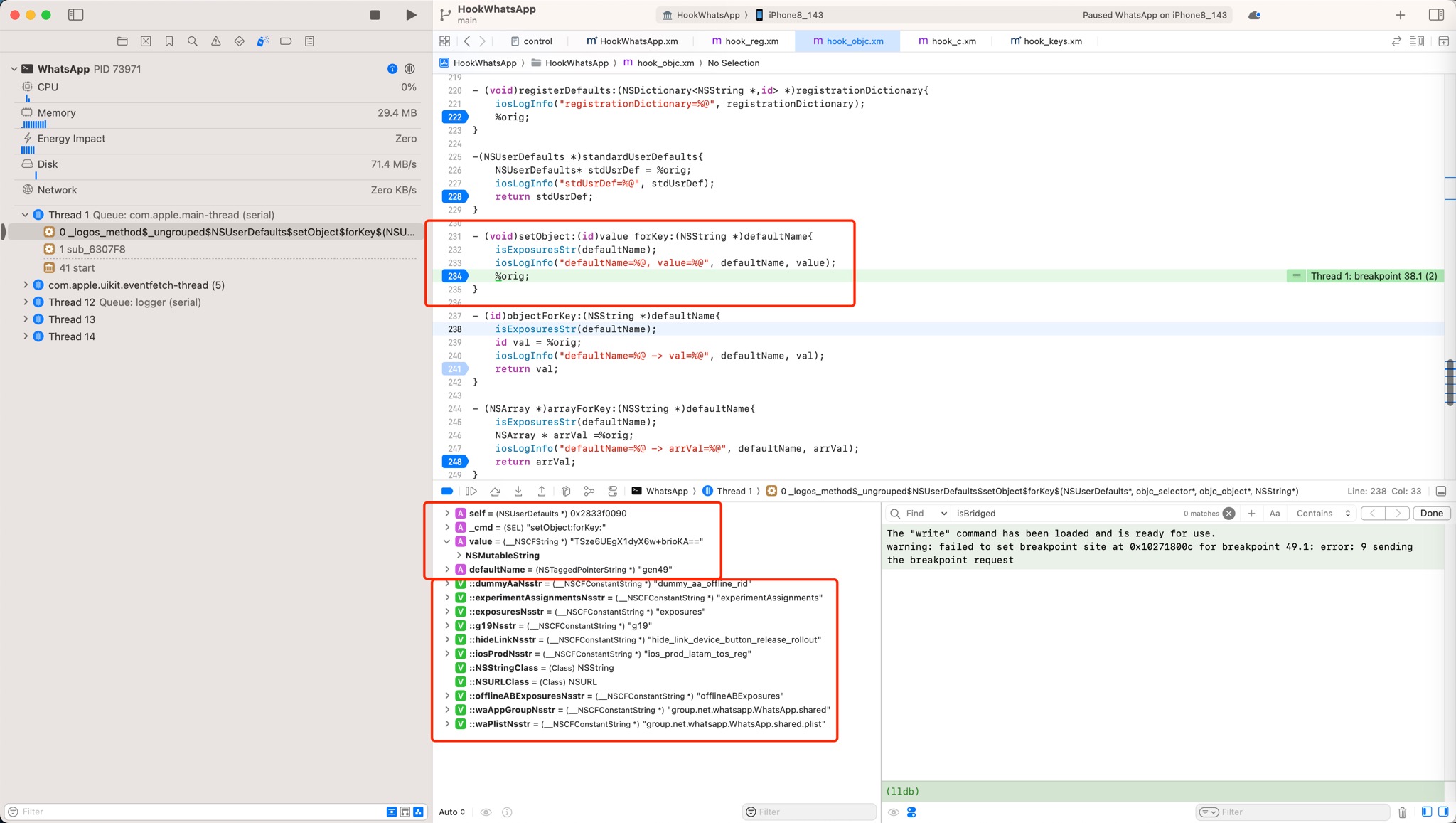Screen dimensions: 1456x823
Task: Toggle the navigator sidebar visibility
Action: 75,15
